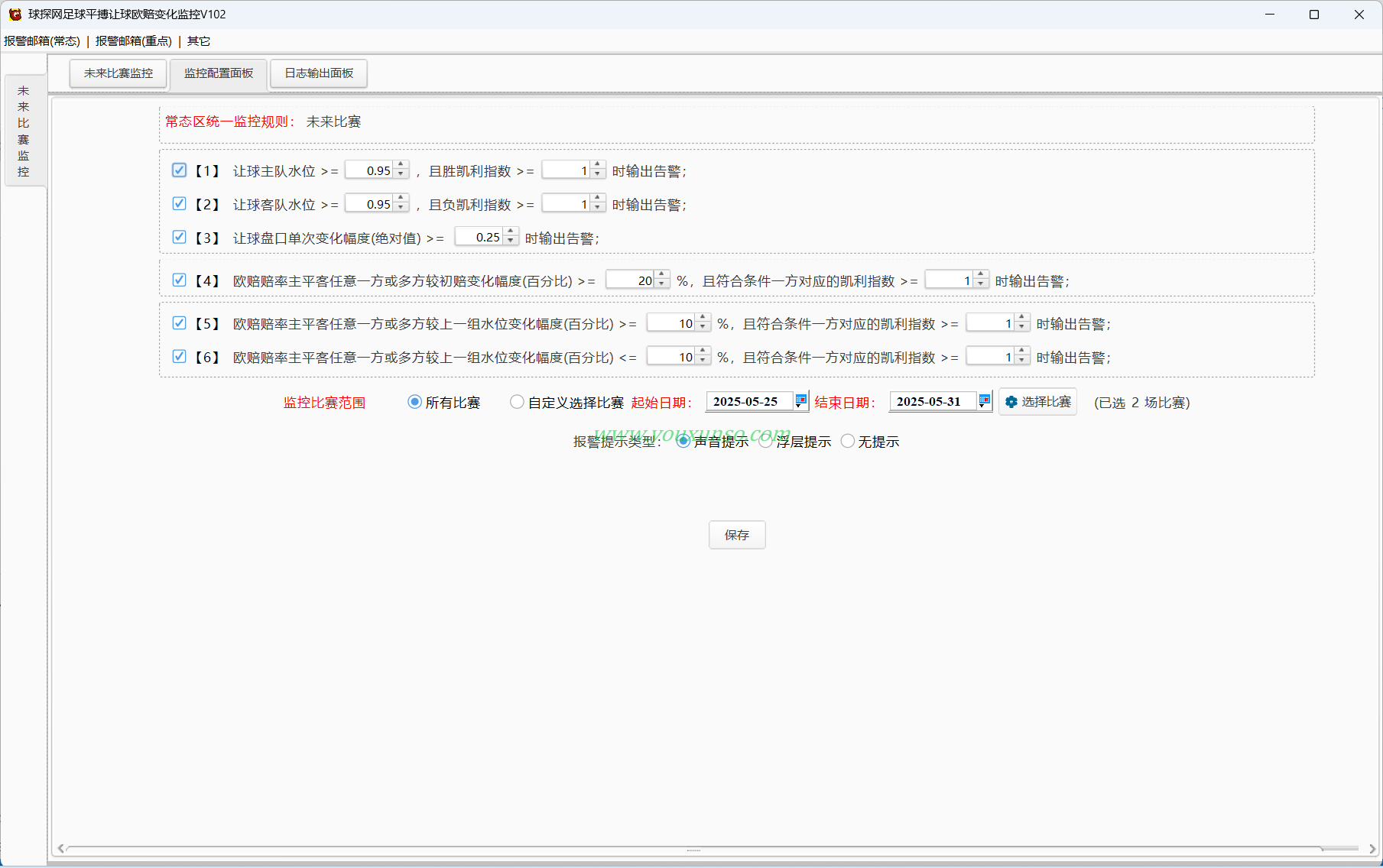Toggle rule 【4】 欧赔初赔变化 checkbox

point(179,280)
